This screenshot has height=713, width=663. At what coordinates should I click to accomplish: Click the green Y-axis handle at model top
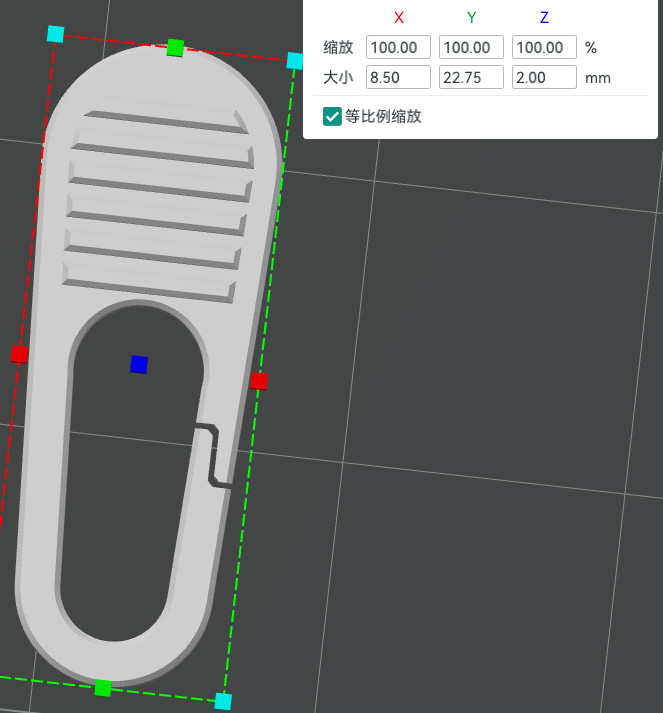coord(175,48)
